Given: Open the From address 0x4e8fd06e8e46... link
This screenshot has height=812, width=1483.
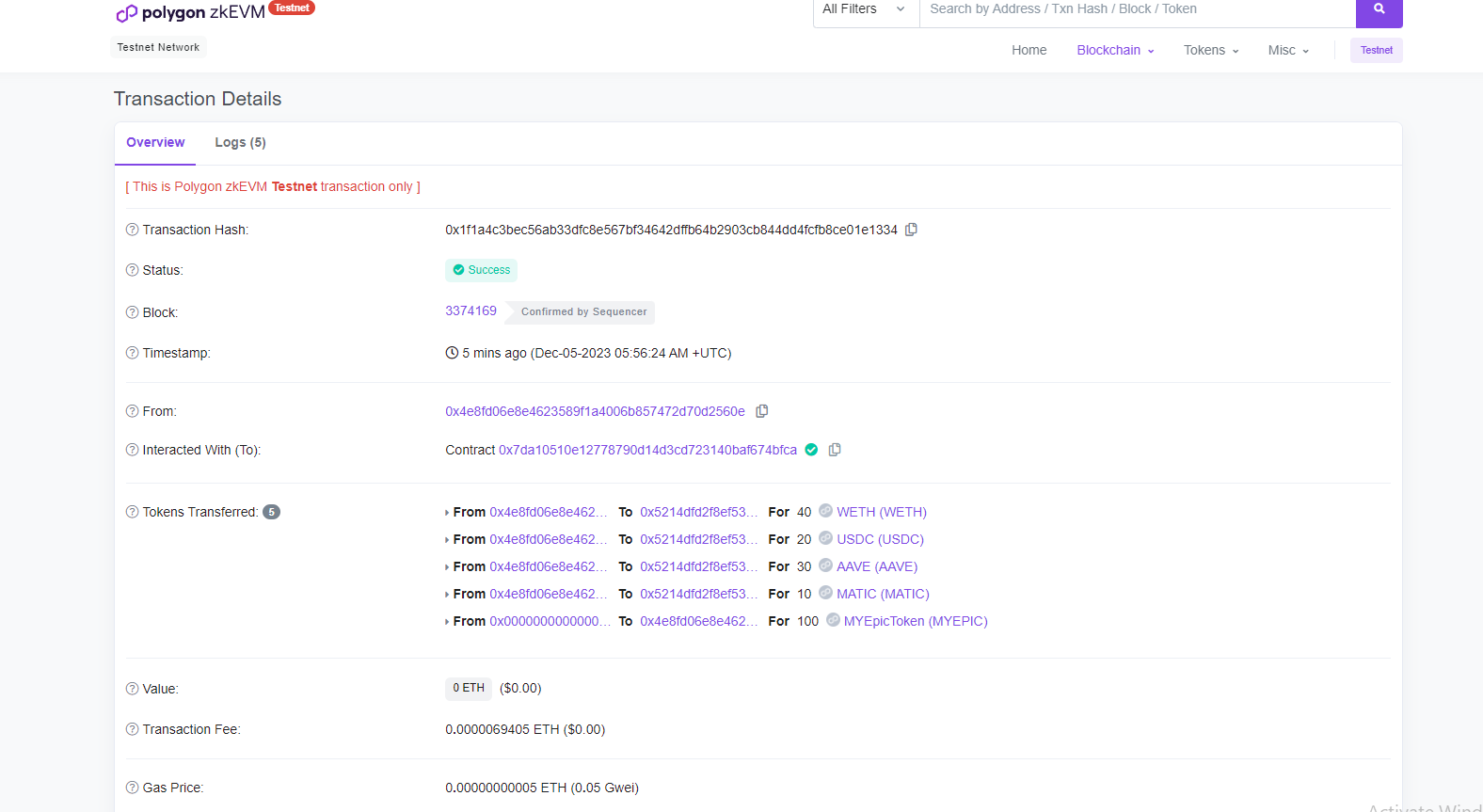Looking at the screenshot, I should (x=595, y=411).
